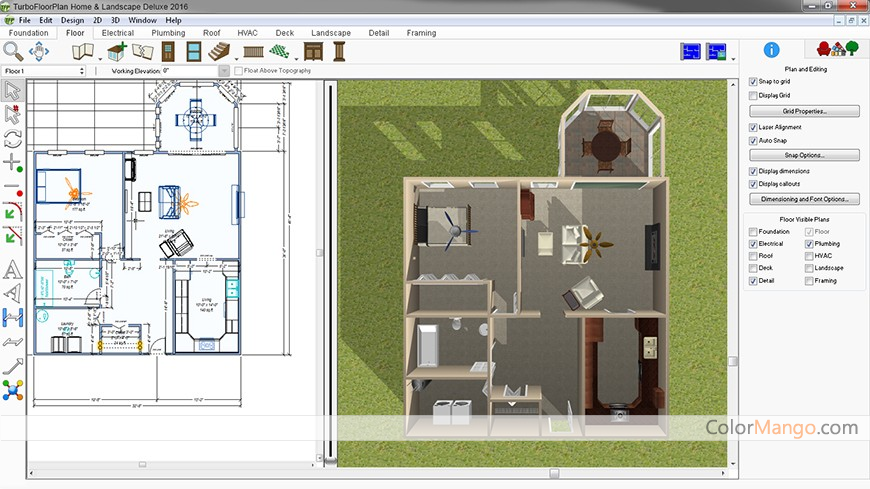Viewport: 870px width, 489px height.
Task: Select the curved fillet corner tool
Action: pos(12,211)
